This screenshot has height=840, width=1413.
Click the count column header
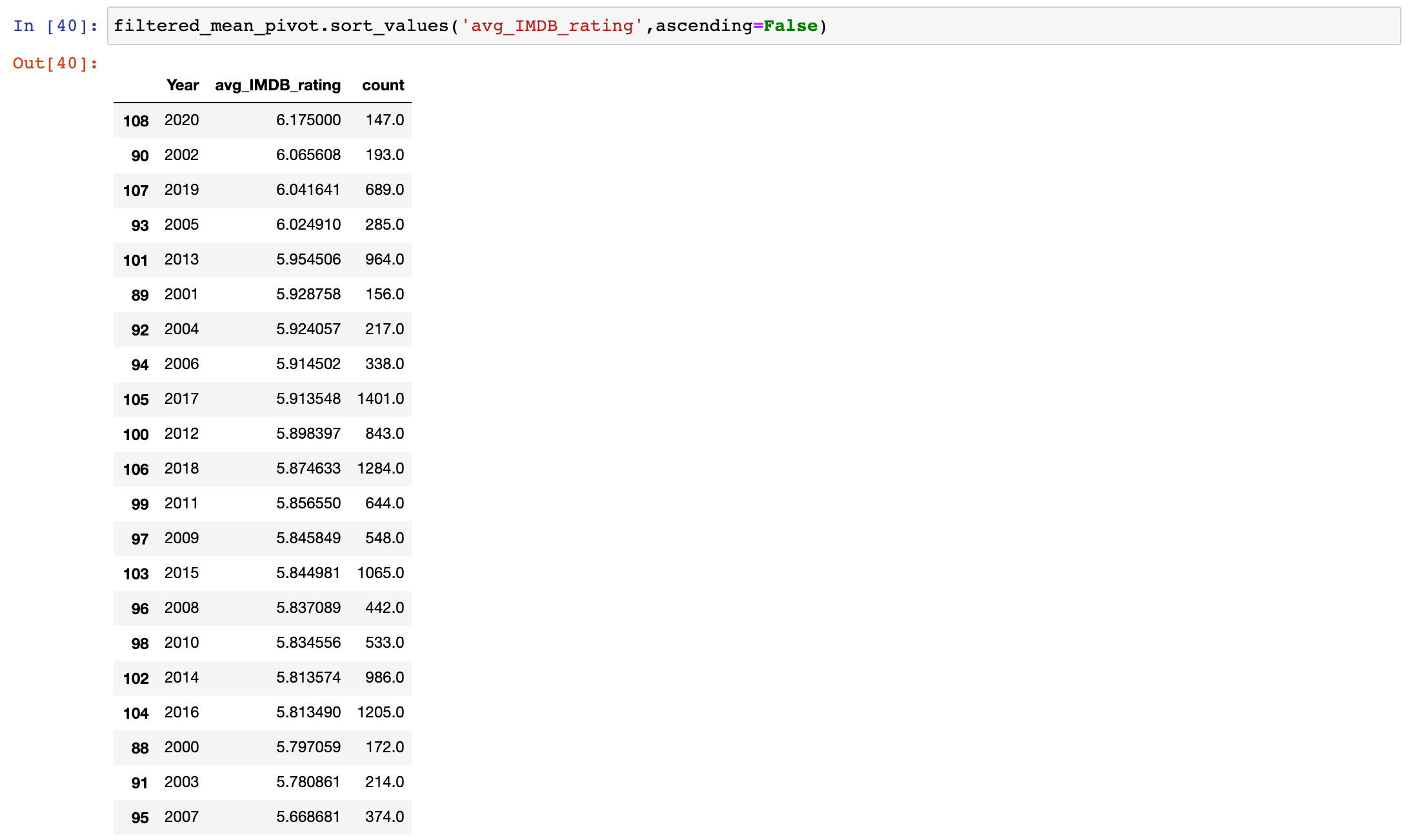pos(383,85)
